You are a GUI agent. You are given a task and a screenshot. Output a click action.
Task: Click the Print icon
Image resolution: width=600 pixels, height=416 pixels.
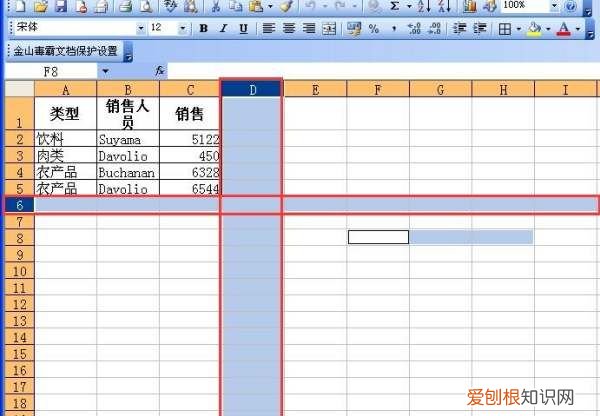(x=125, y=5)
